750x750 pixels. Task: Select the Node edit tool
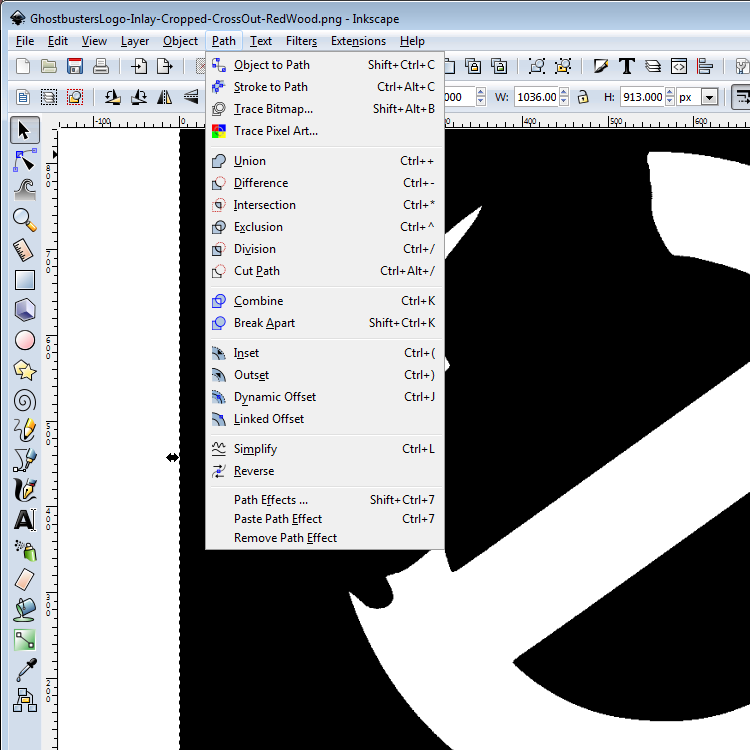pos(24,160)
